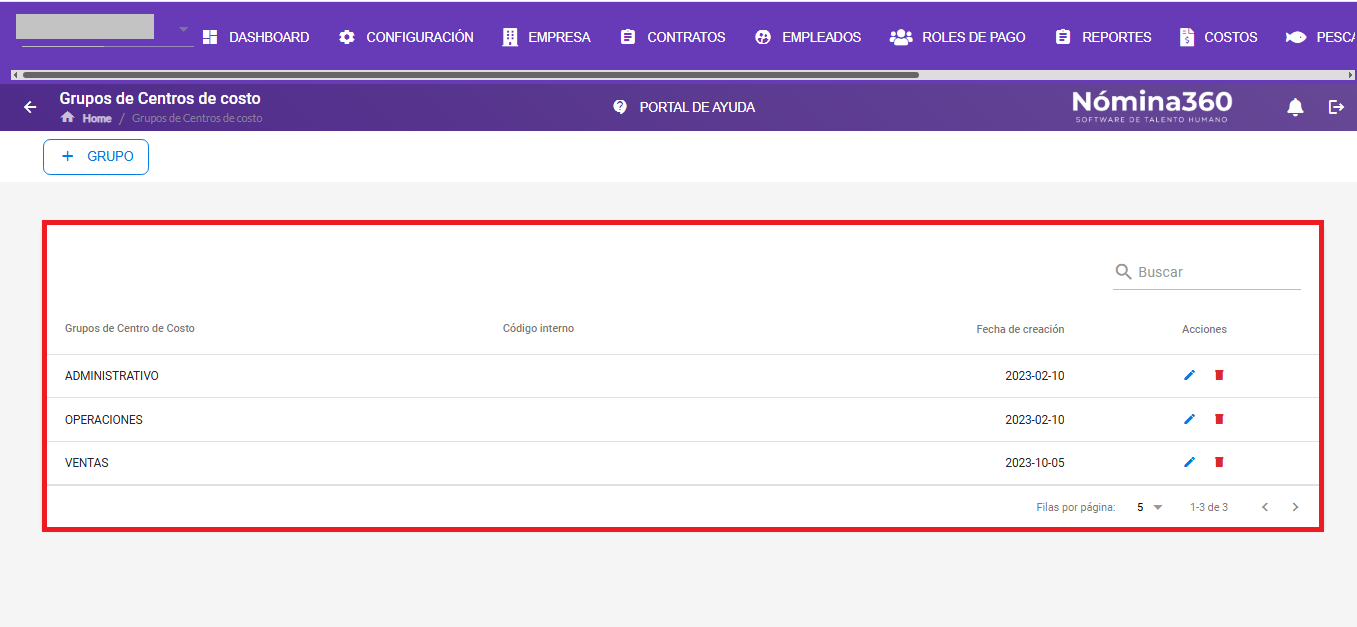Image resolution: width=1357 pixels, height=627 pixels.
Task: Click the + GRUPO button
Action: coord(96,157)
